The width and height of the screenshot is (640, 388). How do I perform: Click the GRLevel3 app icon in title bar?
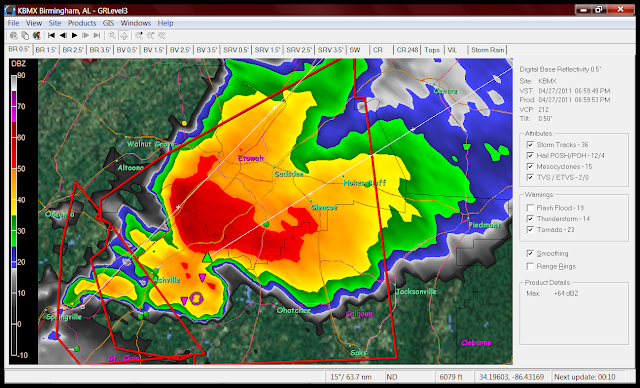(x=10, y=10)
